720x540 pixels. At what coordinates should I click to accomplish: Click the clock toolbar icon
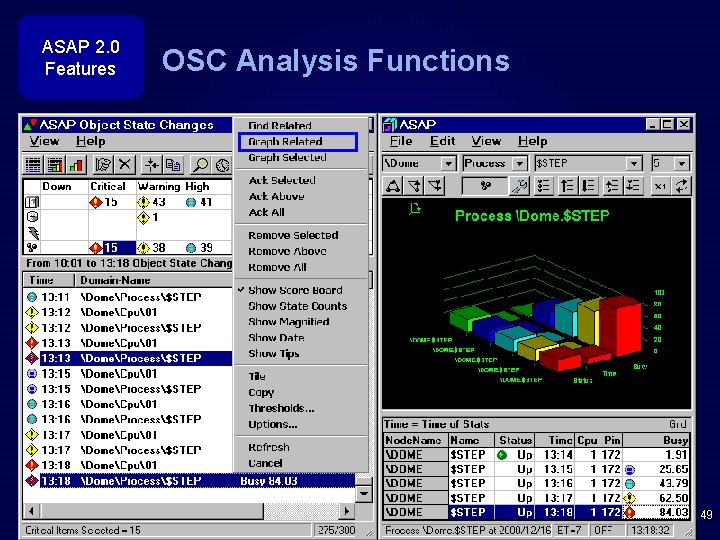[222, 164]
